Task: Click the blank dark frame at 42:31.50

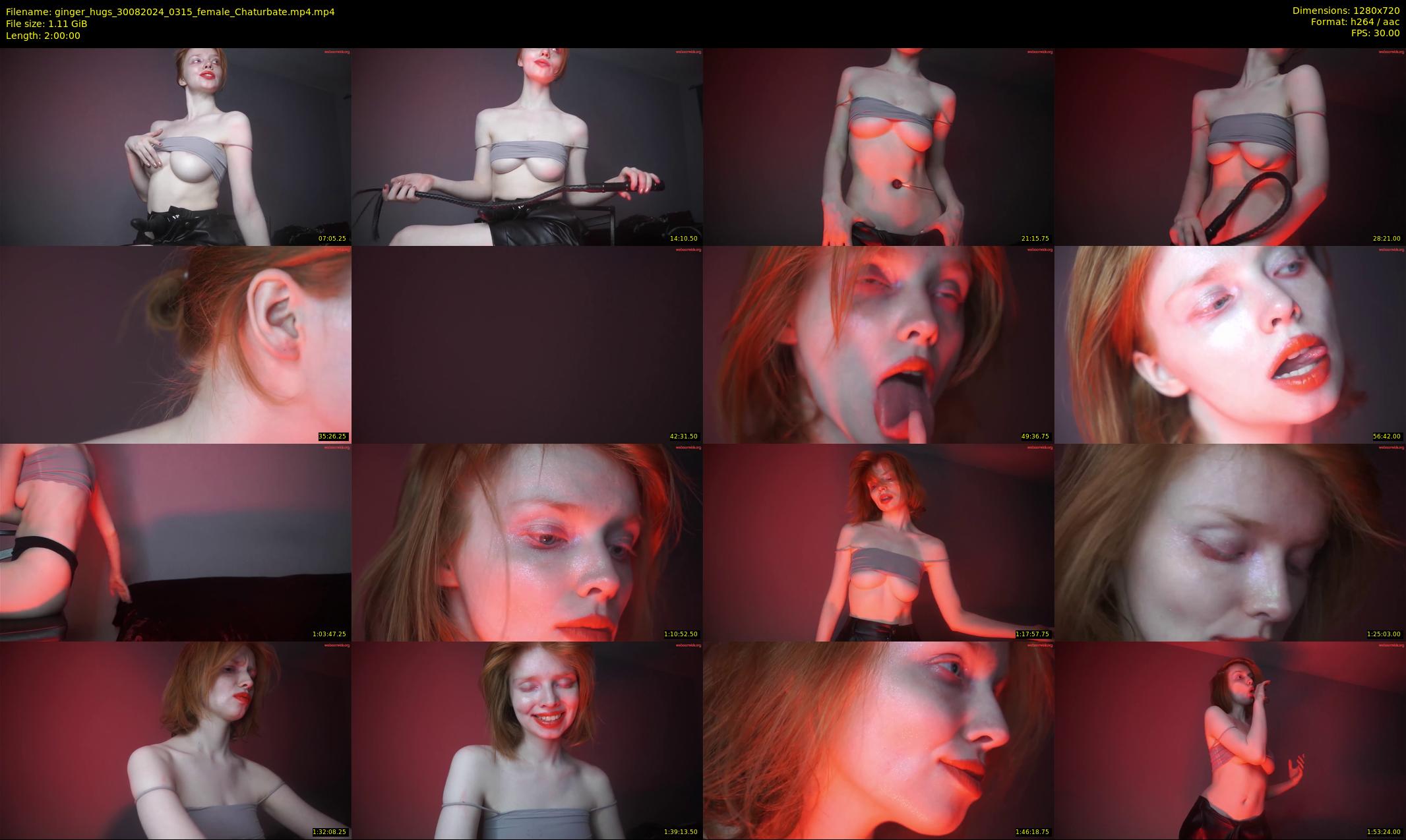Action: 527,344
